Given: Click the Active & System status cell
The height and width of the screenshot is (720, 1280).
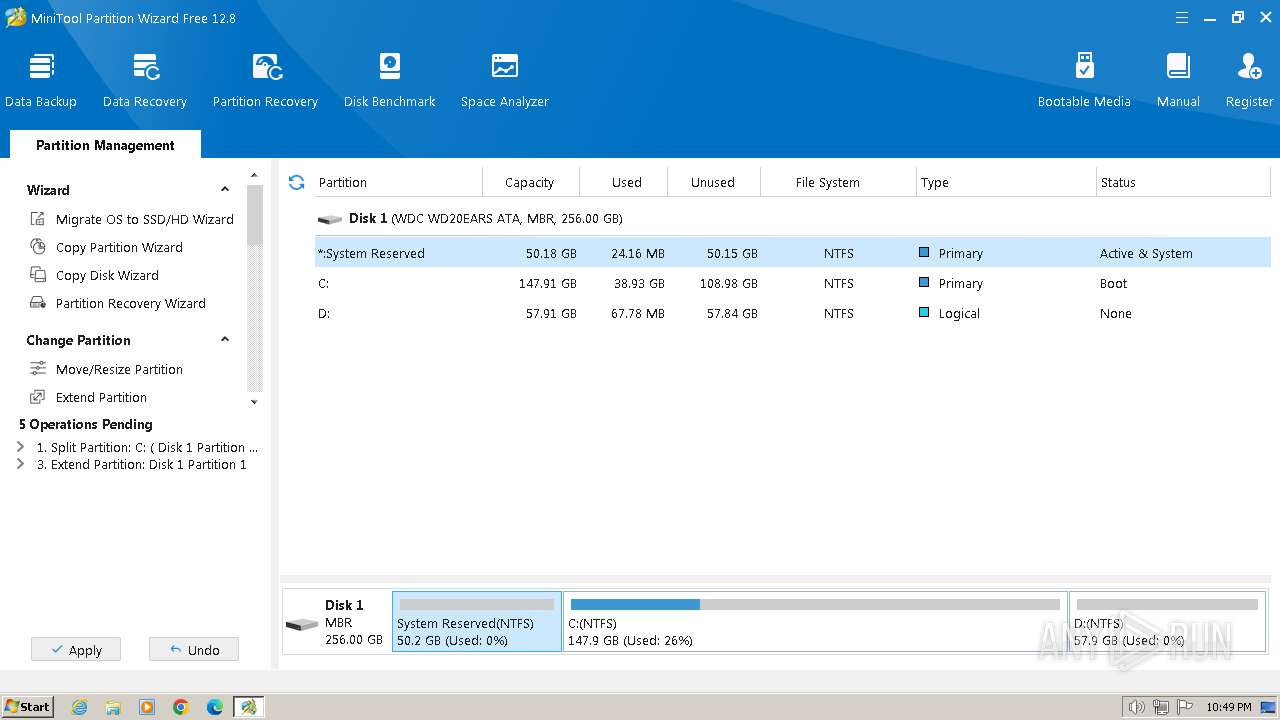Looking at the screenshot, I should (1146, 253).
